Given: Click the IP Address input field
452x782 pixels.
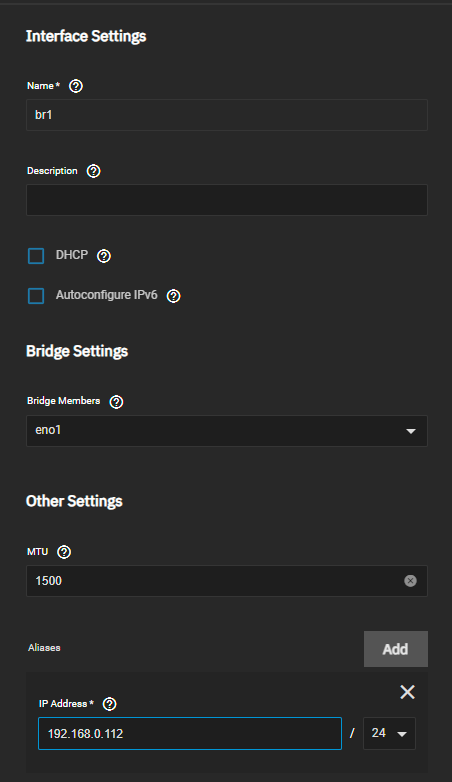Looking at the screenshot, I should pos(190,734).
